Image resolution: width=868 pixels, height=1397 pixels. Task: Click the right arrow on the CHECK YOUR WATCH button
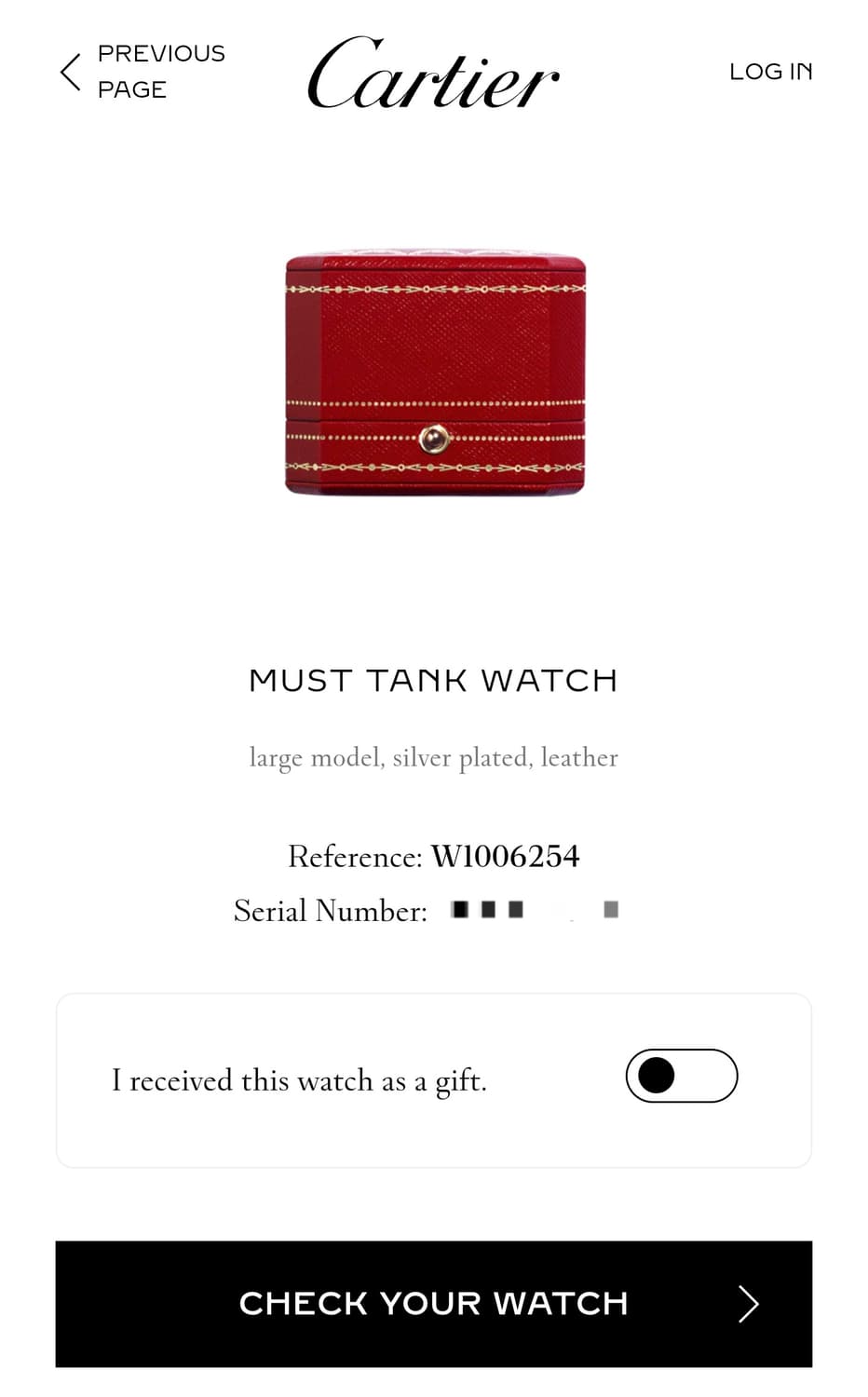tap(749, 1304)
